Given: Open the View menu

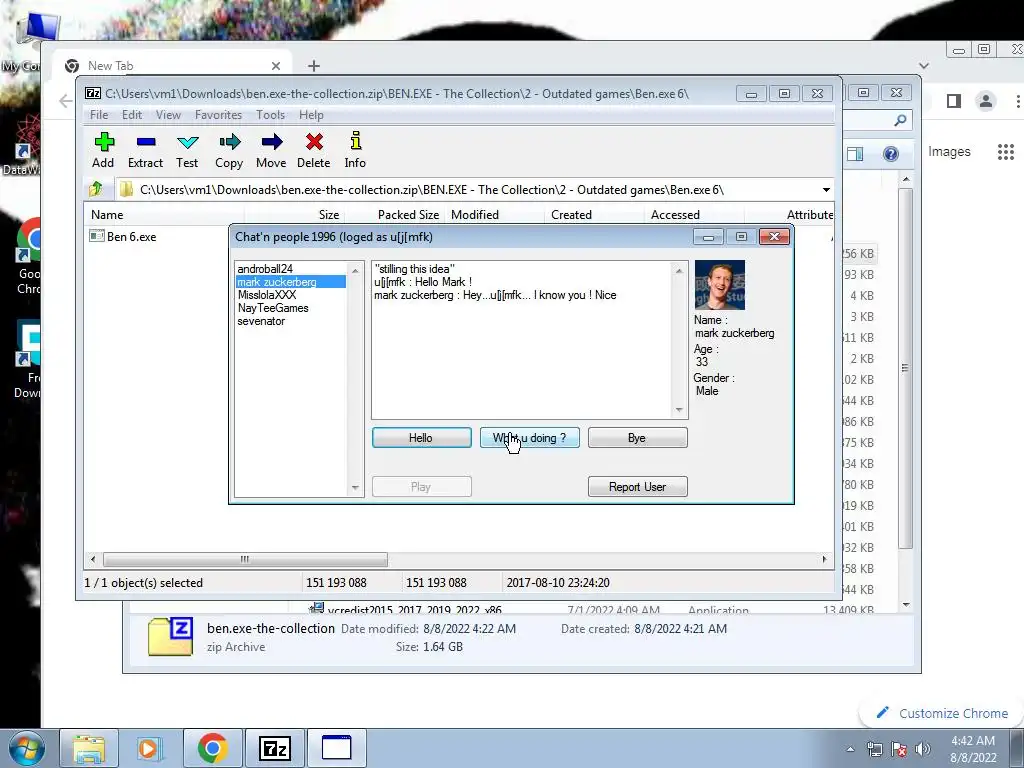Looking at the screenshot, I should pyautogui.click(x=168, y=115).
